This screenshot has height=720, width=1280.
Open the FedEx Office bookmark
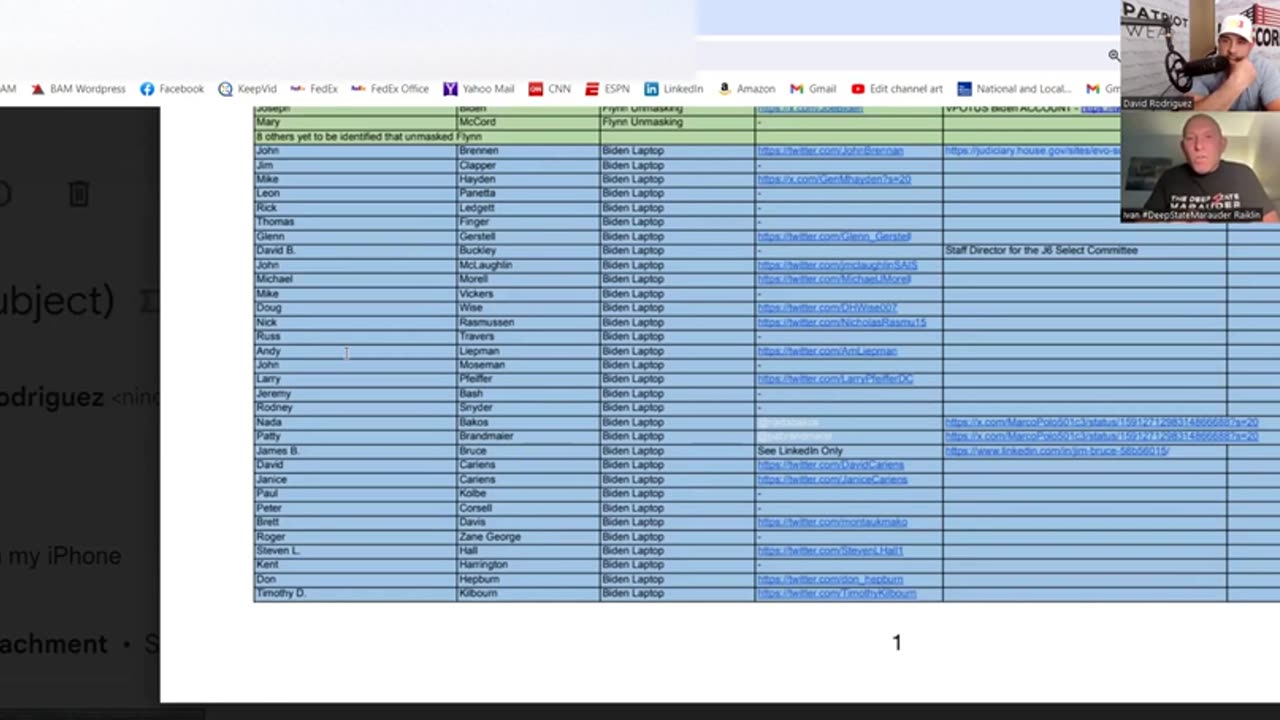[390, 89]
